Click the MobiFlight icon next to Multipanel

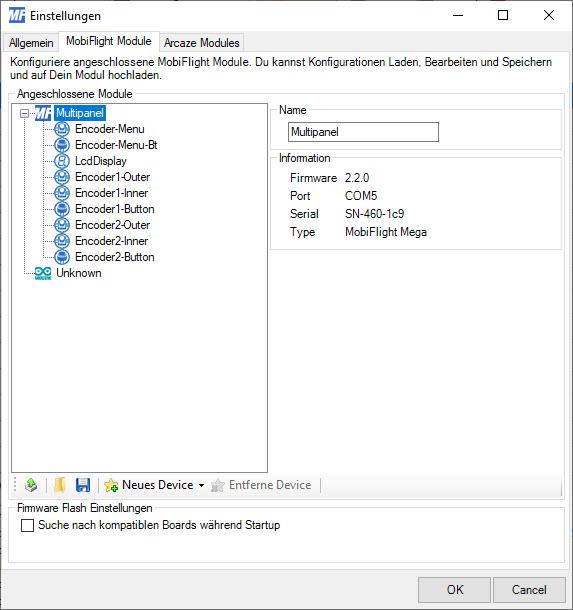(43, 113)
